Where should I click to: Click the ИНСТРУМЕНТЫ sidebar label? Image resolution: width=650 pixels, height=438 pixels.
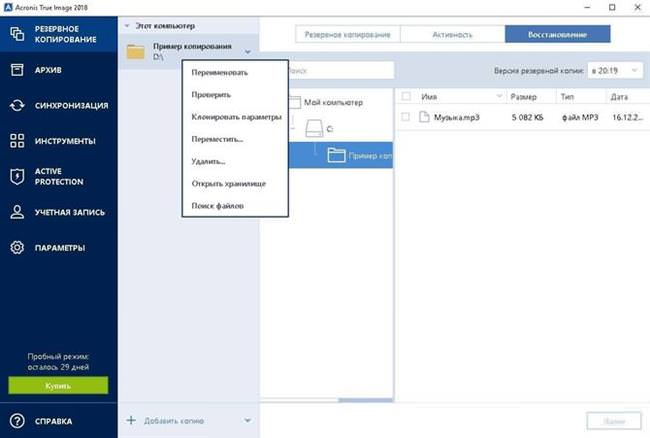(x=65, y=141)
